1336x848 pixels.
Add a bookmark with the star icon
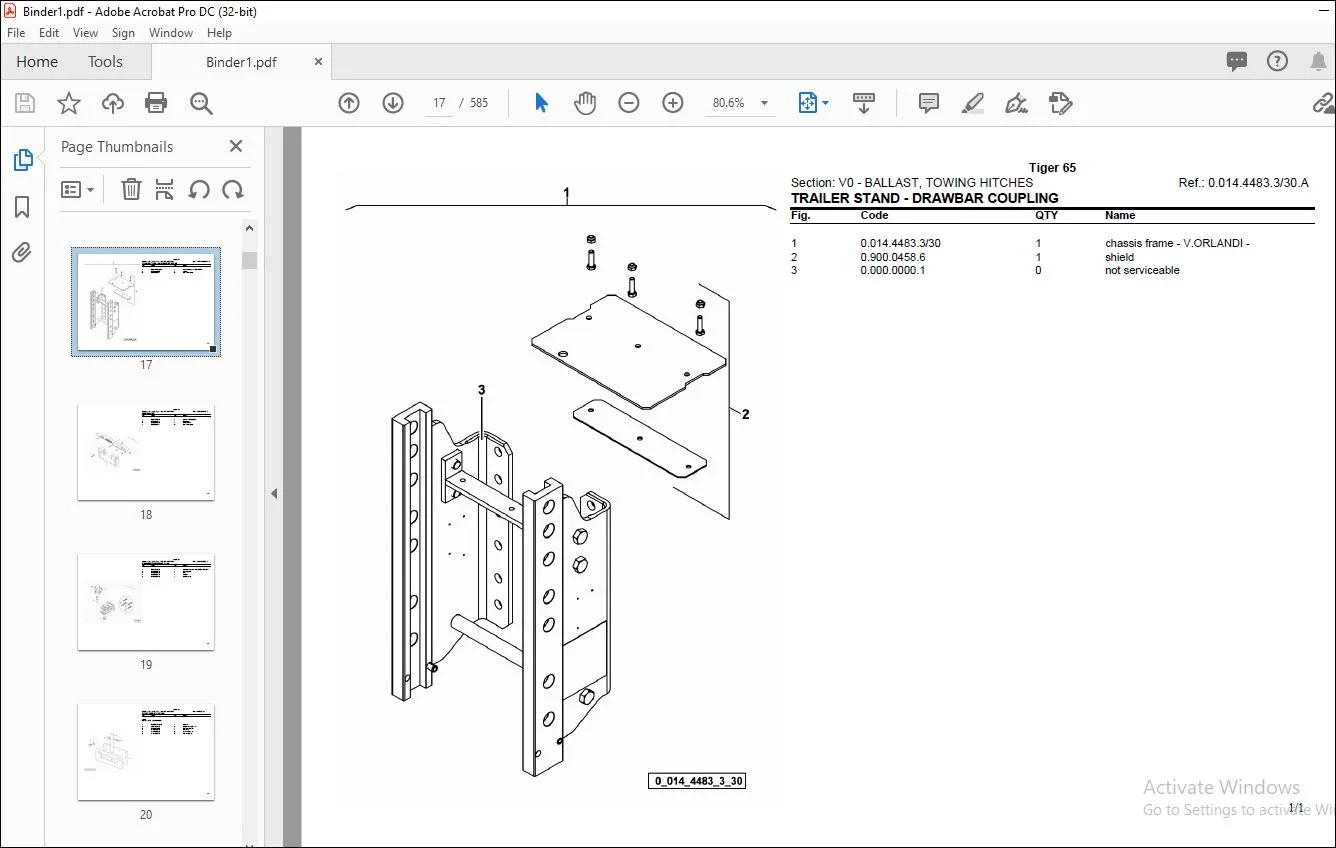[x=69, y=103]
